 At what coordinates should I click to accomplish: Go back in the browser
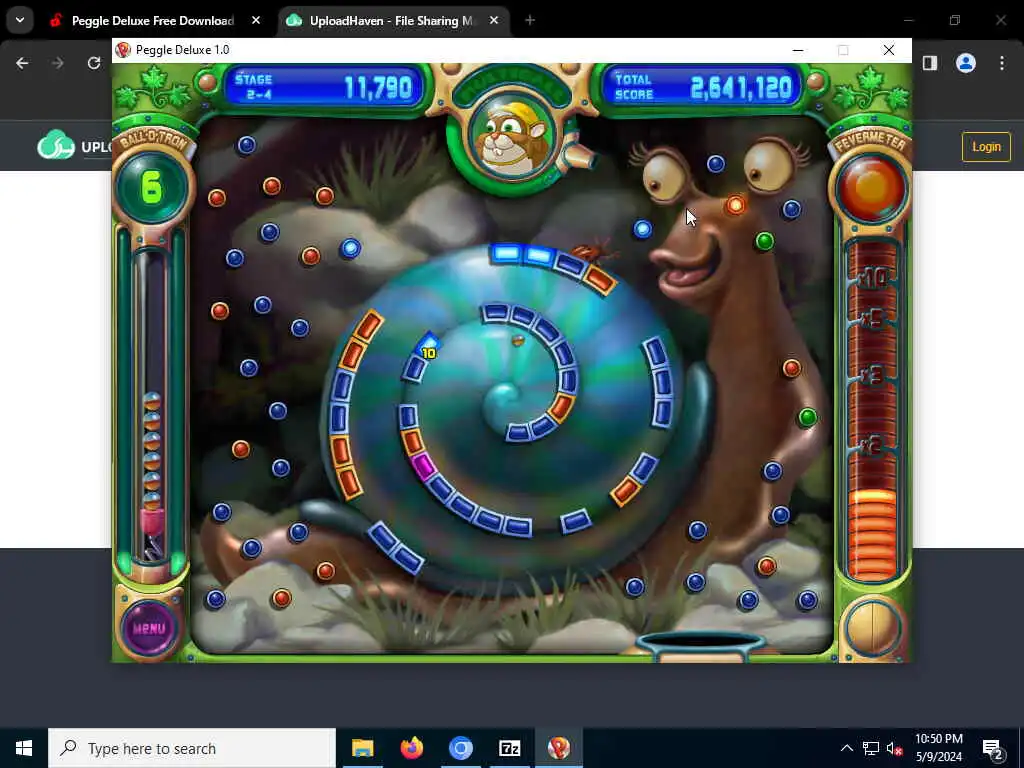[x=22, y=63]
